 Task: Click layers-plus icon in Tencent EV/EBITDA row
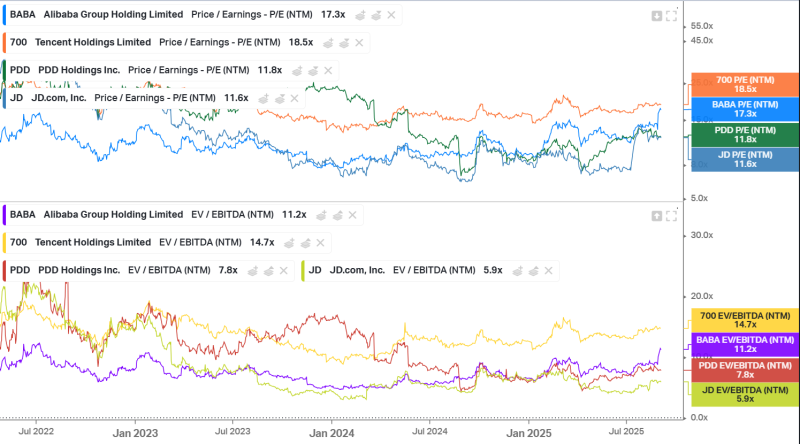click(x=289, y=243)
